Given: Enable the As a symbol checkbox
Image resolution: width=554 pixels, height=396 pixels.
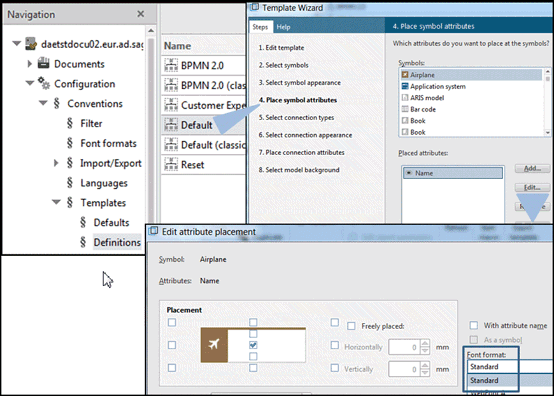Looking at the screenshot, I should [x=474, y=339].
